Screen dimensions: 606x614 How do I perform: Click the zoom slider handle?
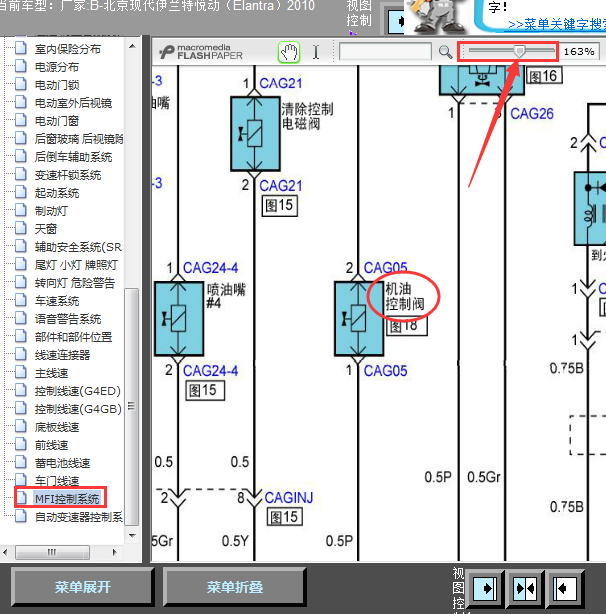click(519, 51)
